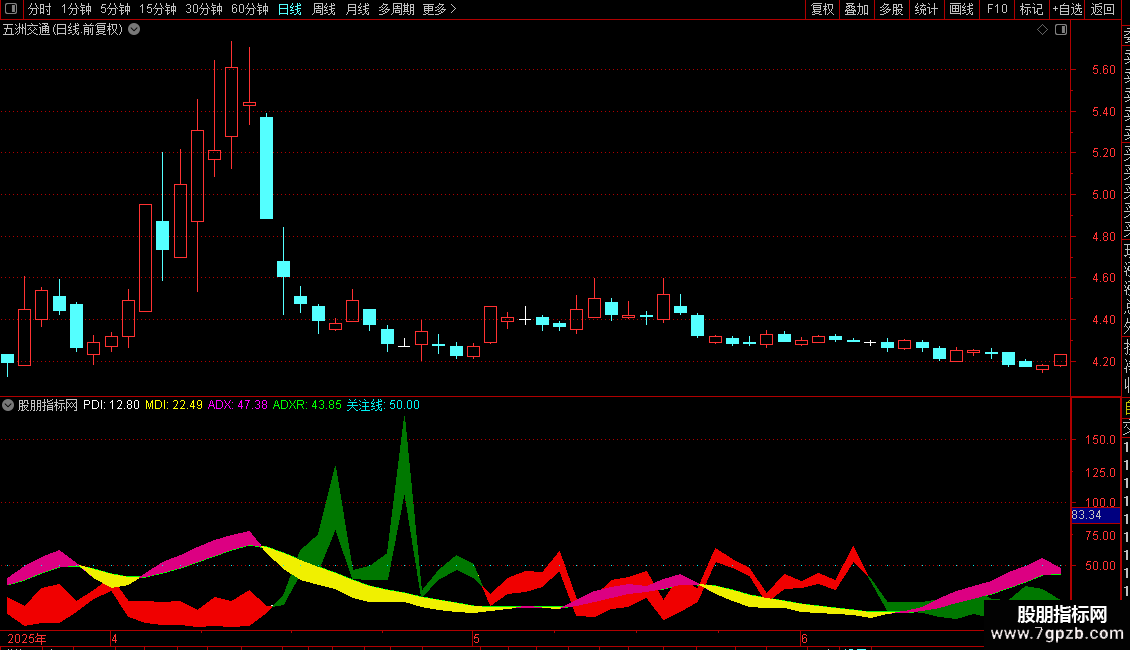Click the 2025年 date axis label
Screen dimensions: 1130x650
point(27,638)
